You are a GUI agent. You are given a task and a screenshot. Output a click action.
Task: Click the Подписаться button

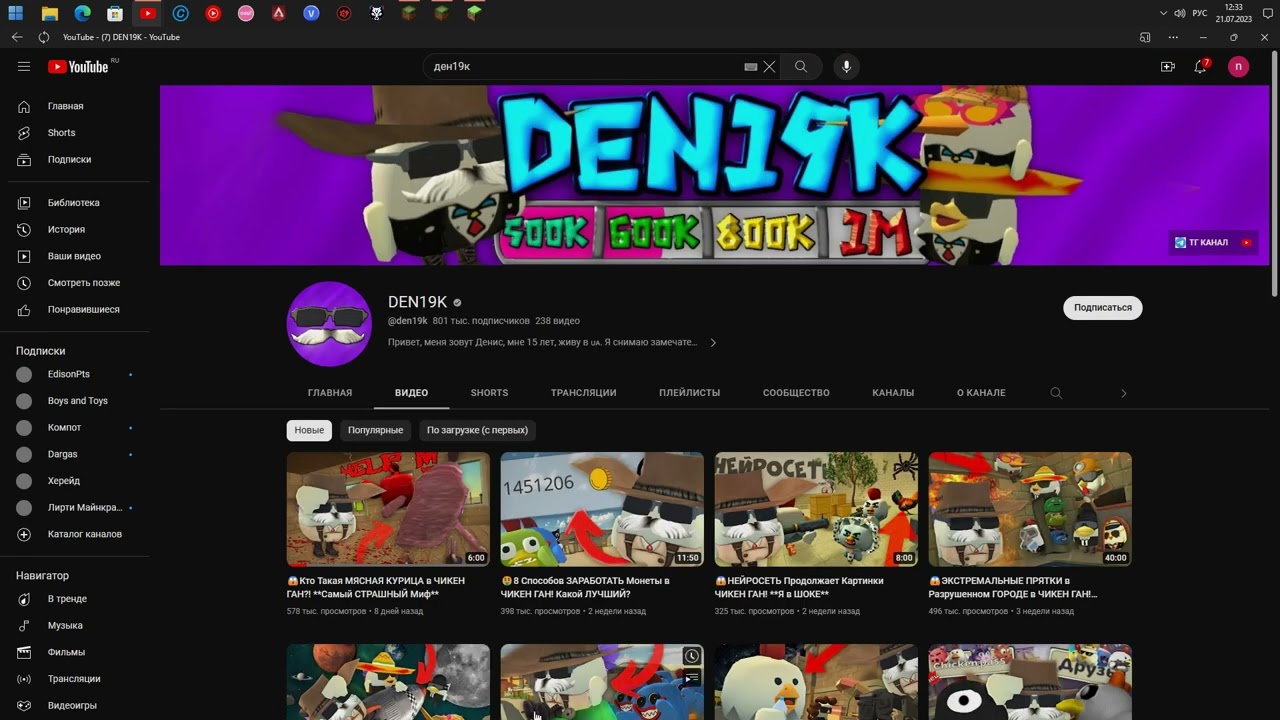click(x=1103, y=308)
